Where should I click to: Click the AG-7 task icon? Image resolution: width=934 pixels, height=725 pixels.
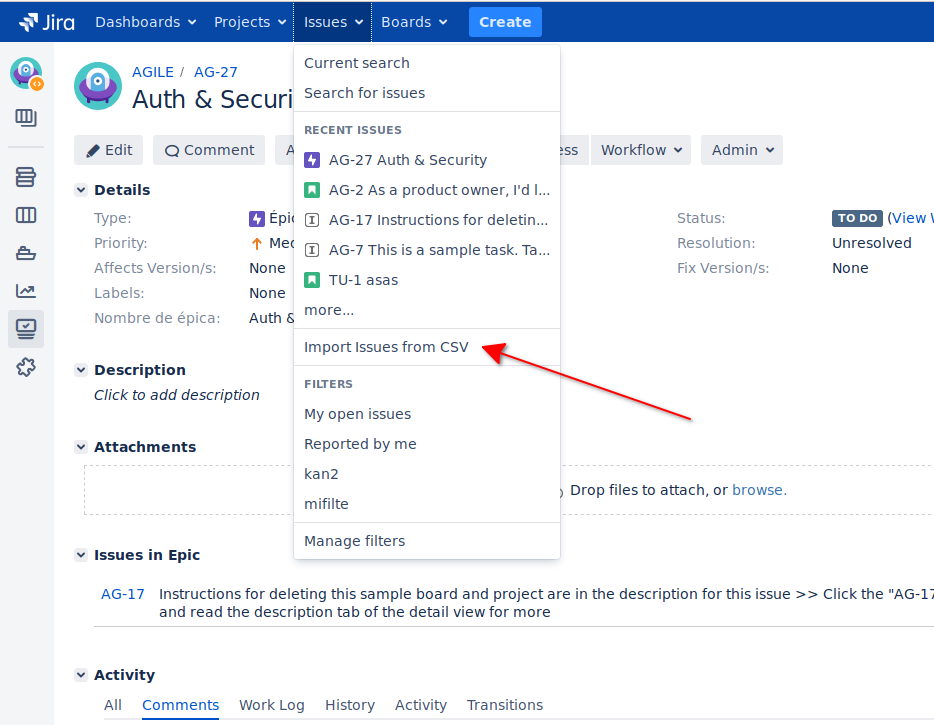tap(312, 250)
